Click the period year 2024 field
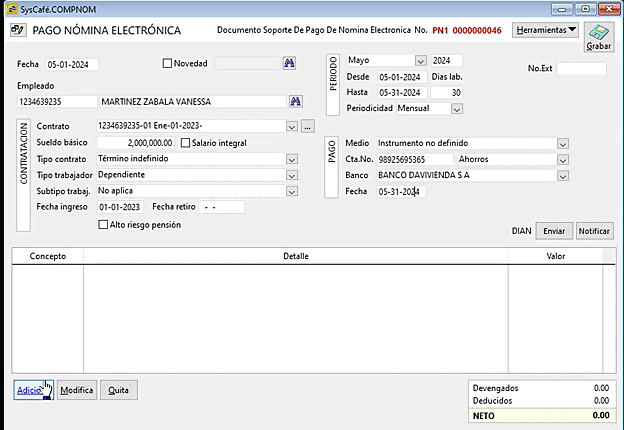This screenshot has width=624, height=430. pyautogui.click(x=447, y=60)
